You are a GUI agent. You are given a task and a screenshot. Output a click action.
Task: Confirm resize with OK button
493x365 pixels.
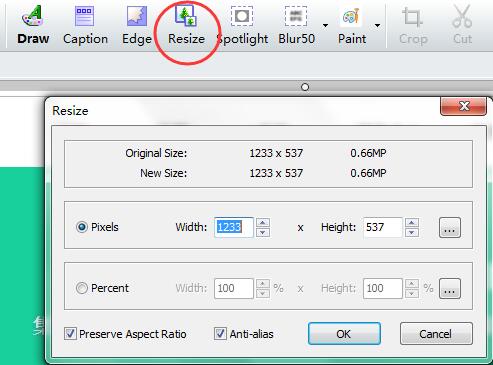(344, 333)
